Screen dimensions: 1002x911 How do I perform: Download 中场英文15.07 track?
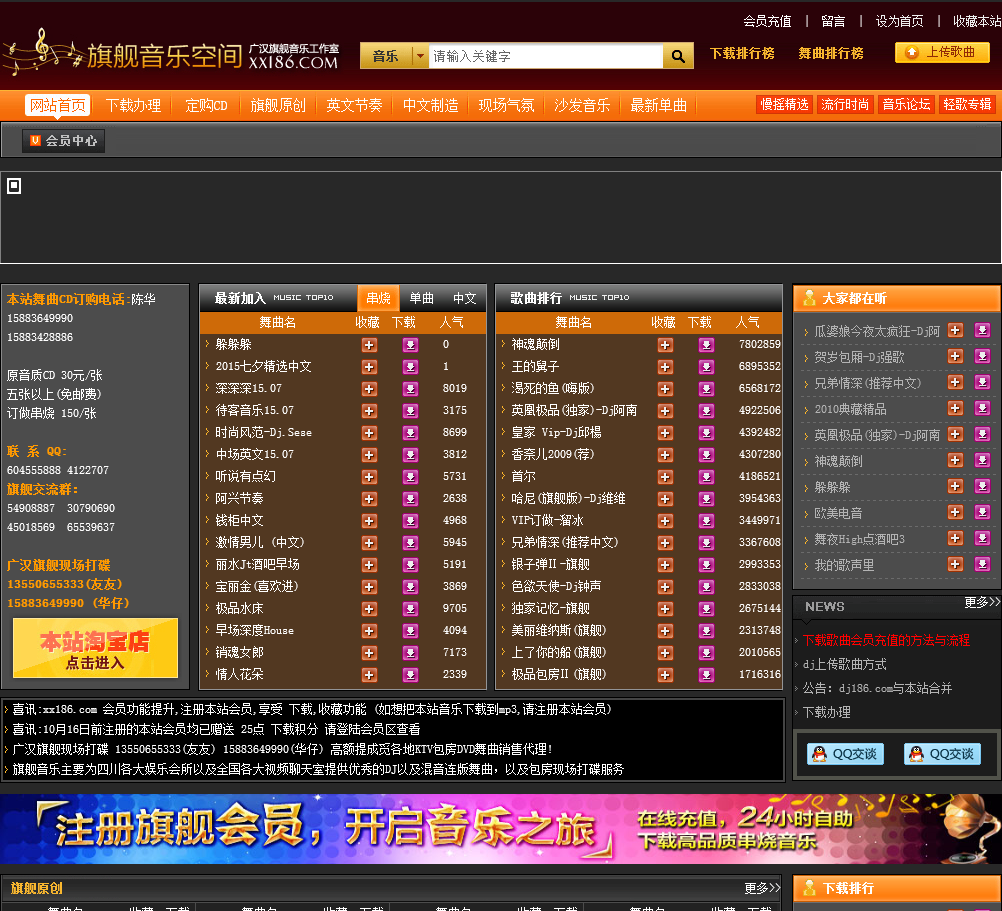410,455
